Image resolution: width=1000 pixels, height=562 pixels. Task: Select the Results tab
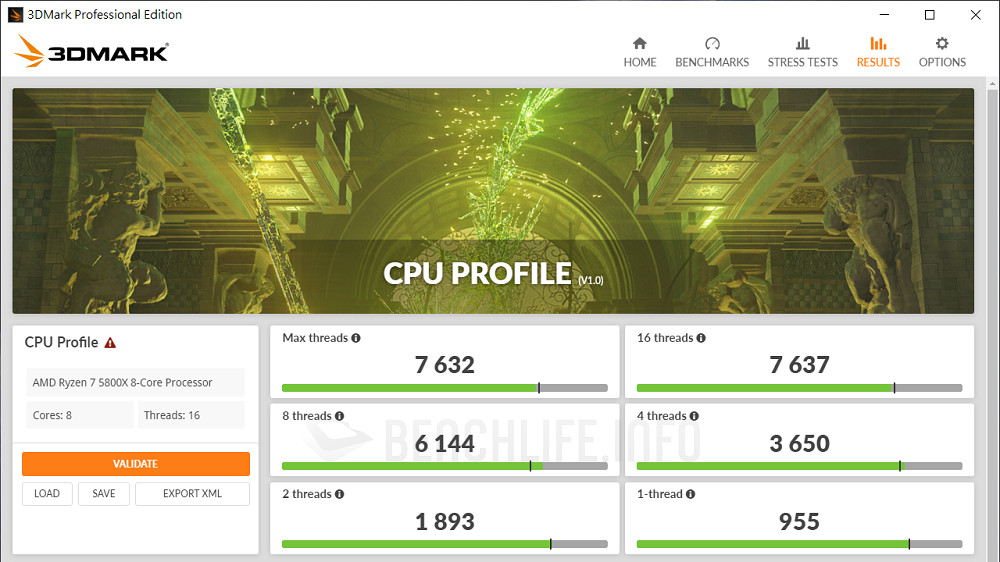[878, 52]
